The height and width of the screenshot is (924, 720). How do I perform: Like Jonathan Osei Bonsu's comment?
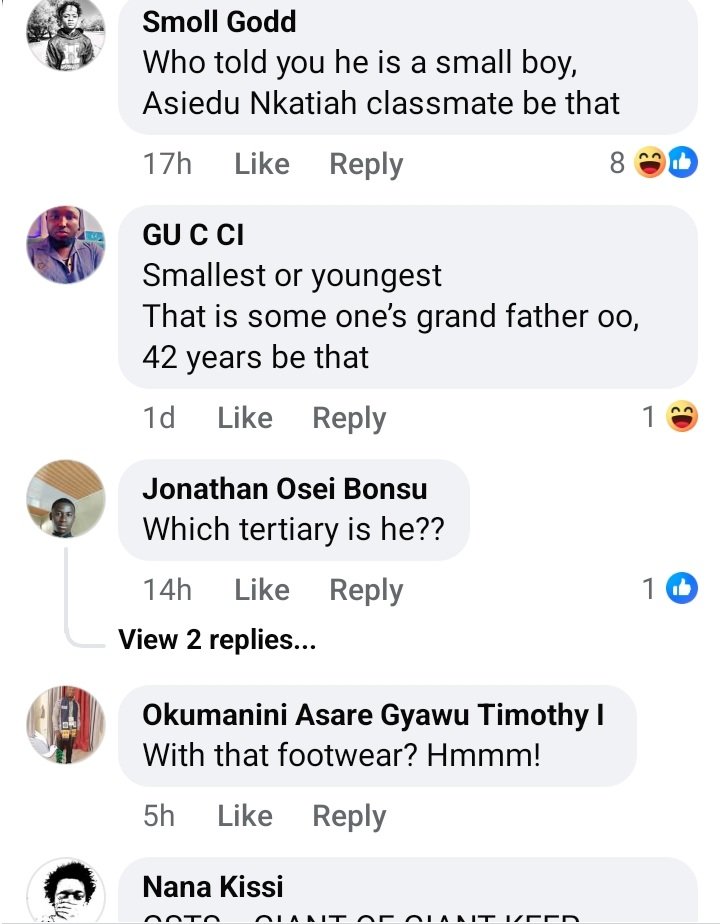tap(262, 590)
